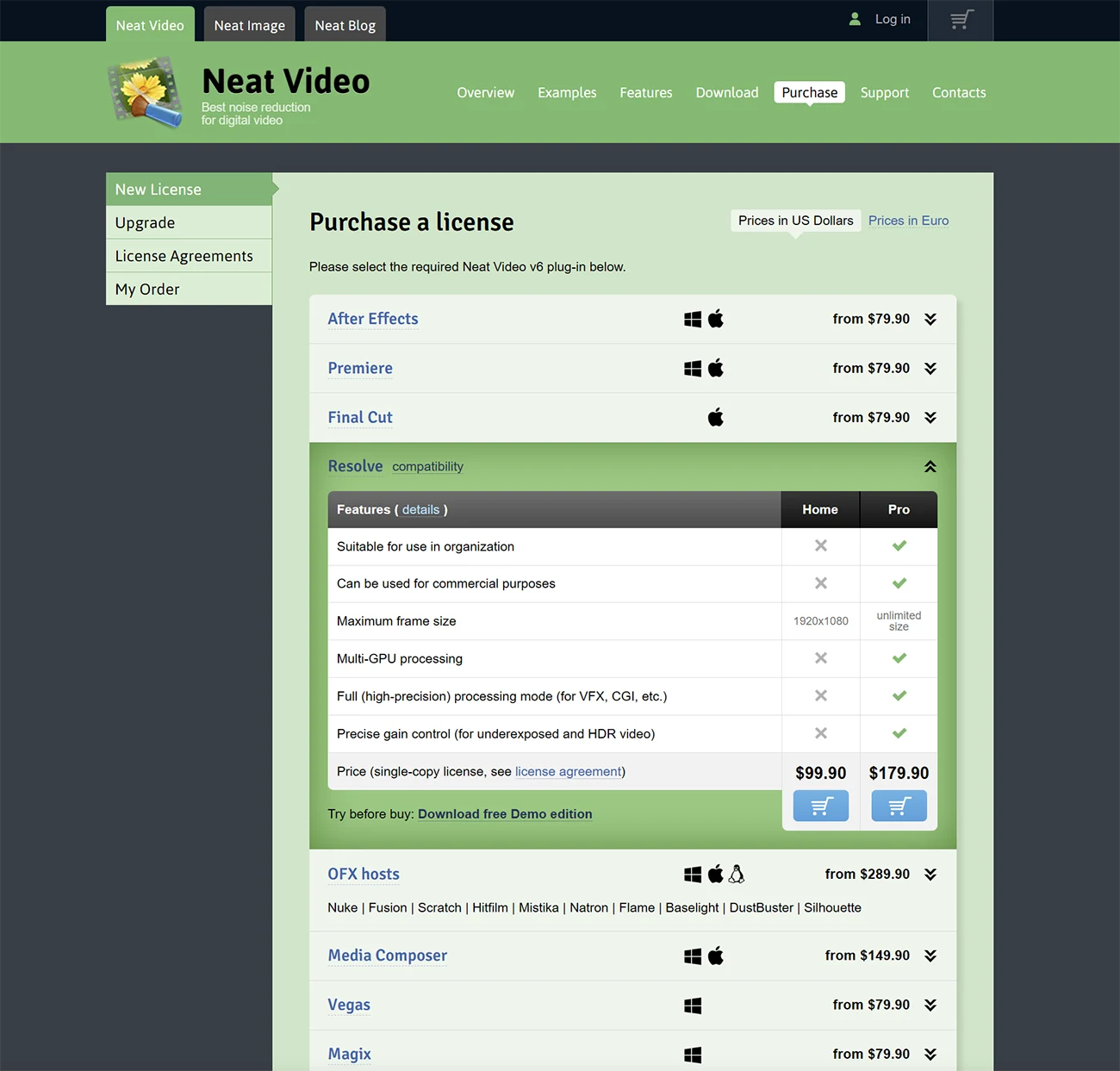Open the Download menu item
1120x1071 pixels.
pos(727,92)
